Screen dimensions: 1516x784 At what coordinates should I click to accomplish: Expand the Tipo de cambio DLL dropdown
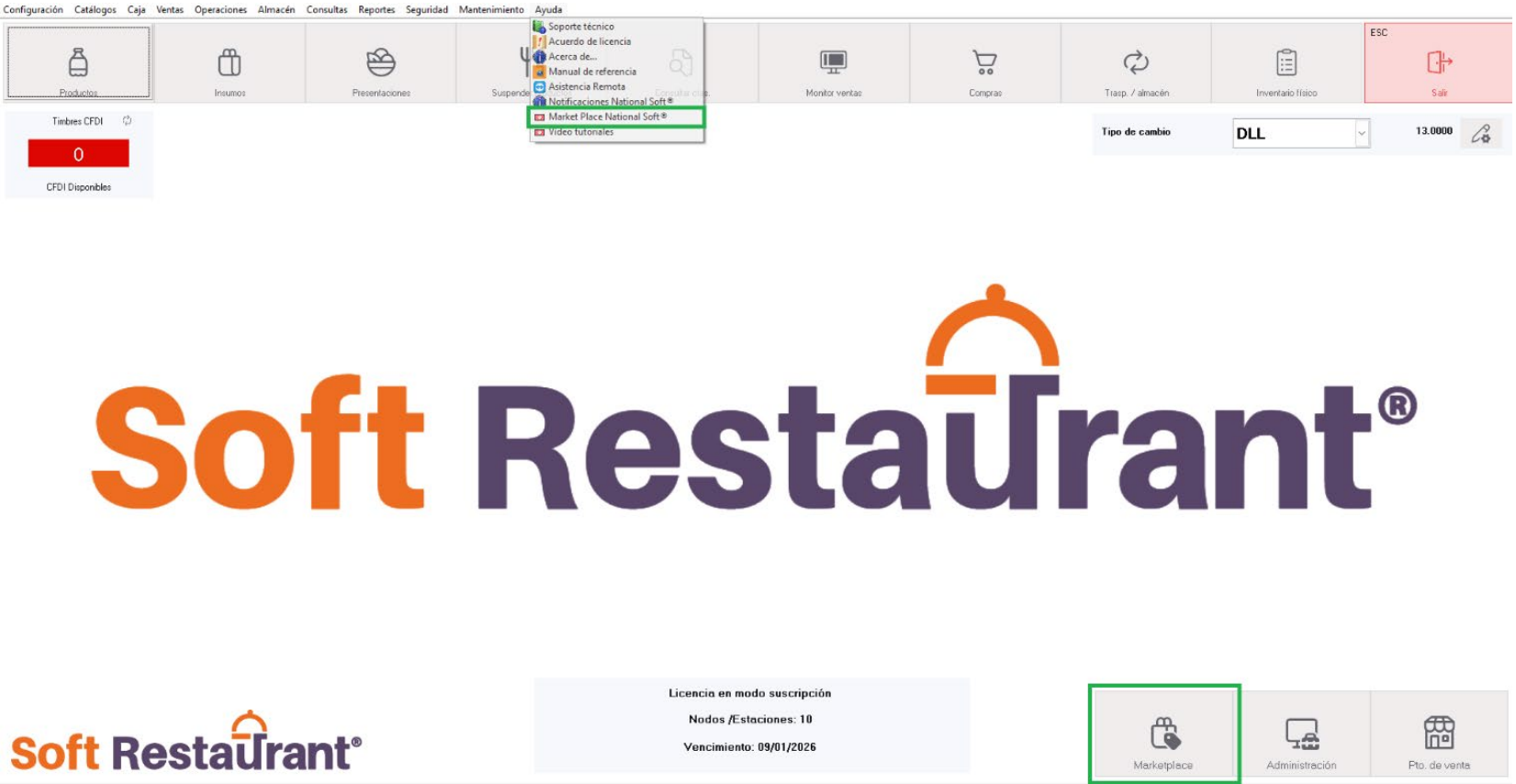click(x=1361, y=134)
